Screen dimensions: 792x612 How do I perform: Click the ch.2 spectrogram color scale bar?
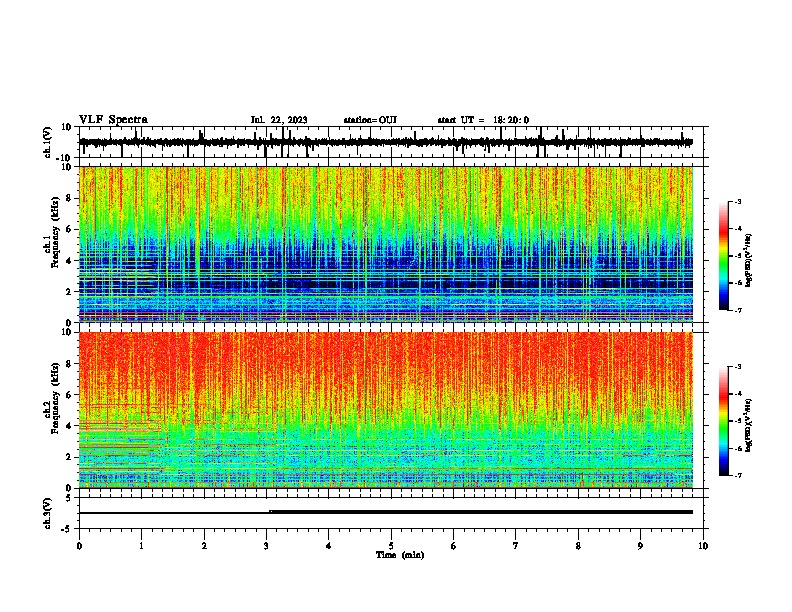pyautogui.click(x=724, y=421)
